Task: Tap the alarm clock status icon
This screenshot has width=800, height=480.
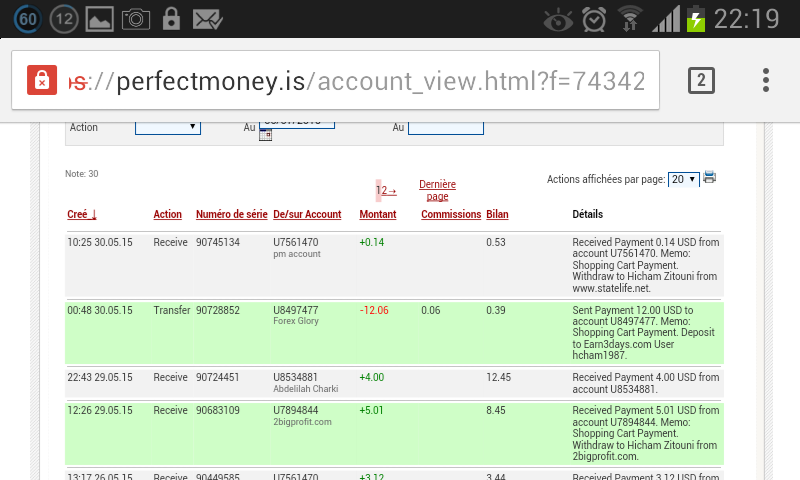Action: [x=594, y=18]
